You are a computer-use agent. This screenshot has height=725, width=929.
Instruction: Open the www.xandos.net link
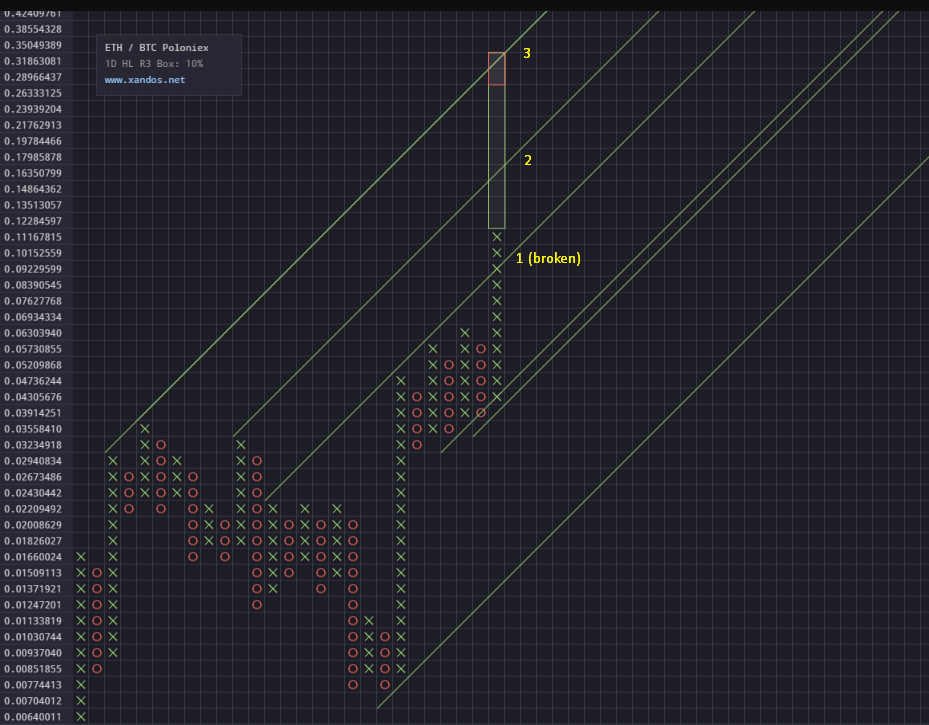point(145,80)
